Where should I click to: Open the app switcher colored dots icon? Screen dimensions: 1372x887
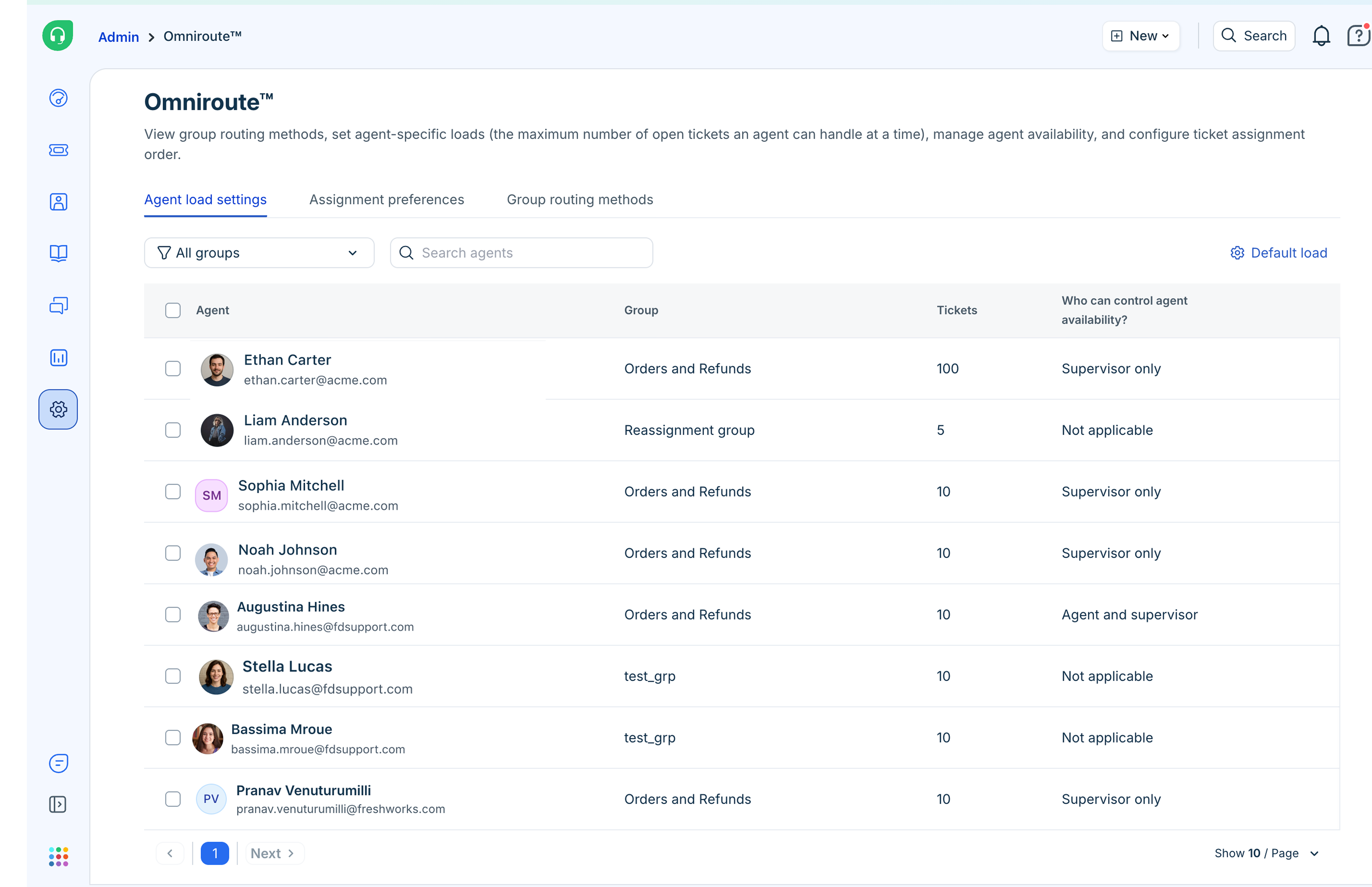pyautogui.click(x=58, y=857)
